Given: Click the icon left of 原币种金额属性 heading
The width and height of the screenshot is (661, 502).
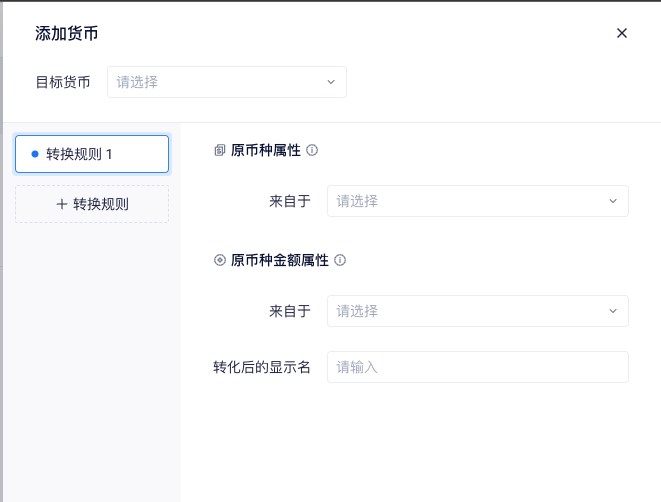Looking at the screenshot, I should pyautogui.click(x=220, y=260).
